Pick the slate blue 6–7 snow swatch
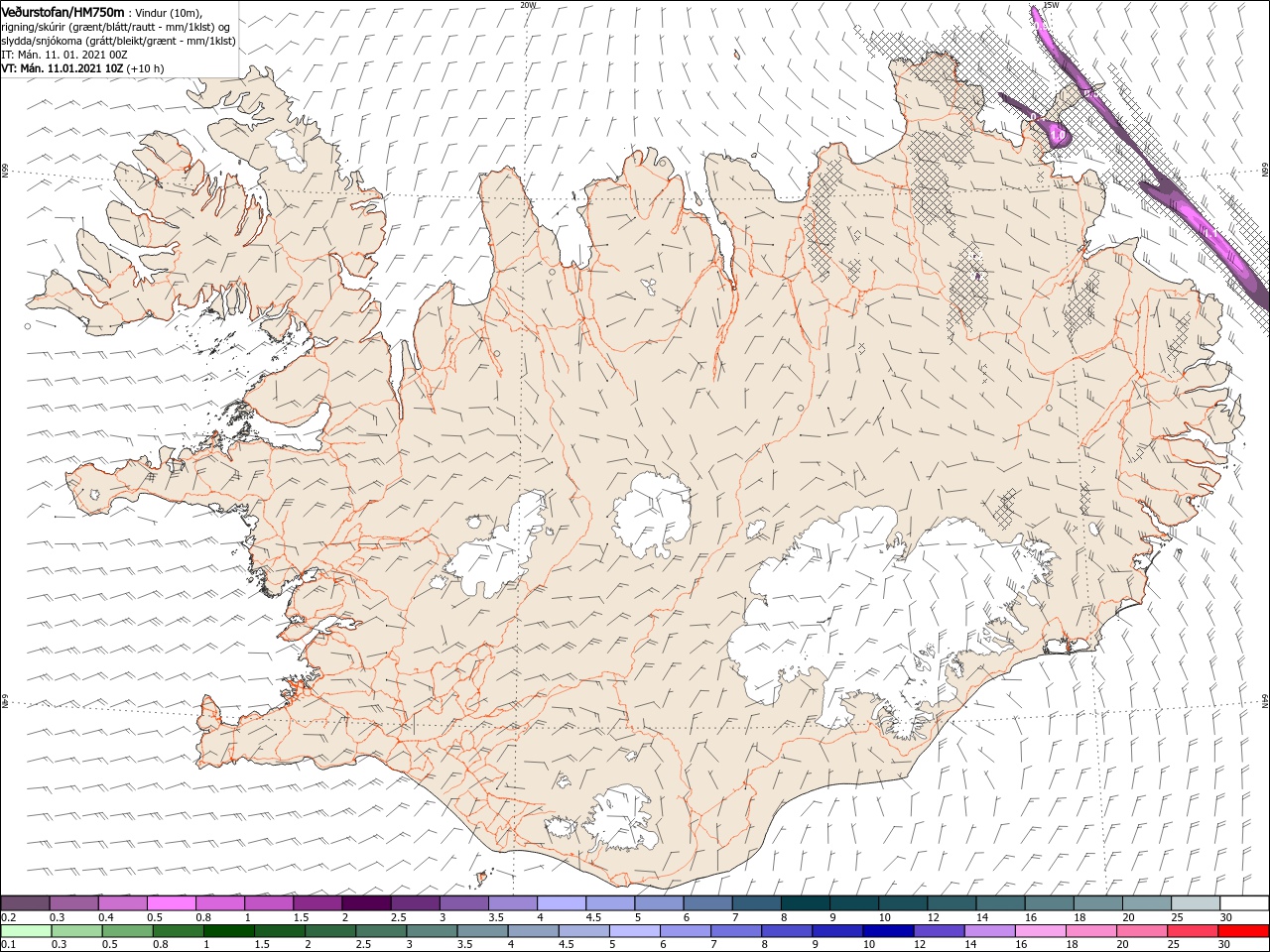 (x=707, y=903)
